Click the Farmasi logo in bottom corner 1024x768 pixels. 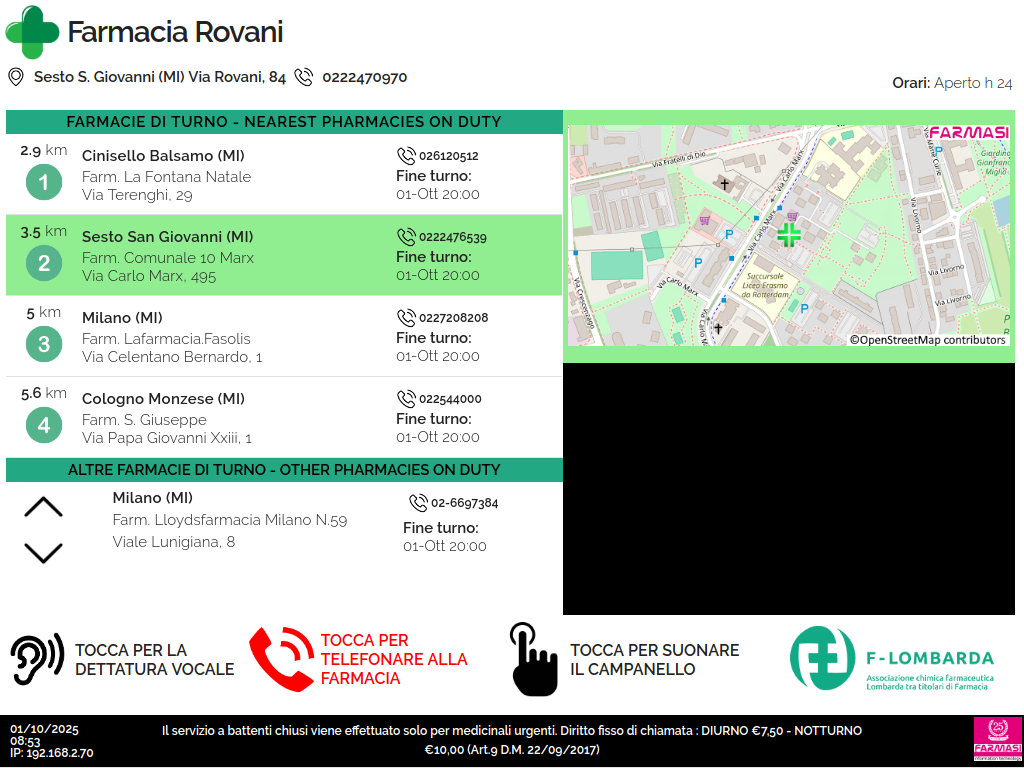(x=997, y=740)
